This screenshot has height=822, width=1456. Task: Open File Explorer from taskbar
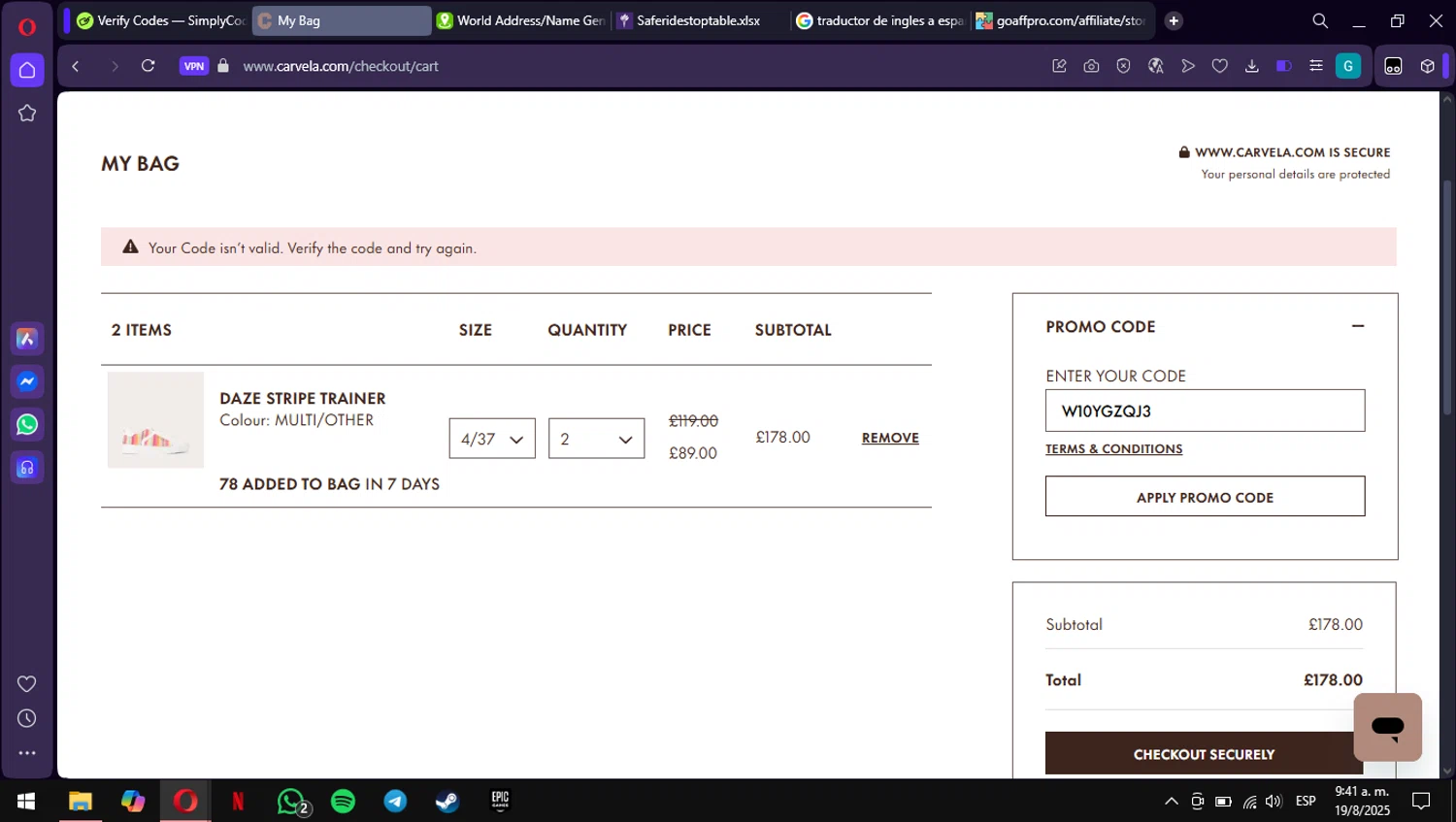pyautogui.click(x=81, y=802)
